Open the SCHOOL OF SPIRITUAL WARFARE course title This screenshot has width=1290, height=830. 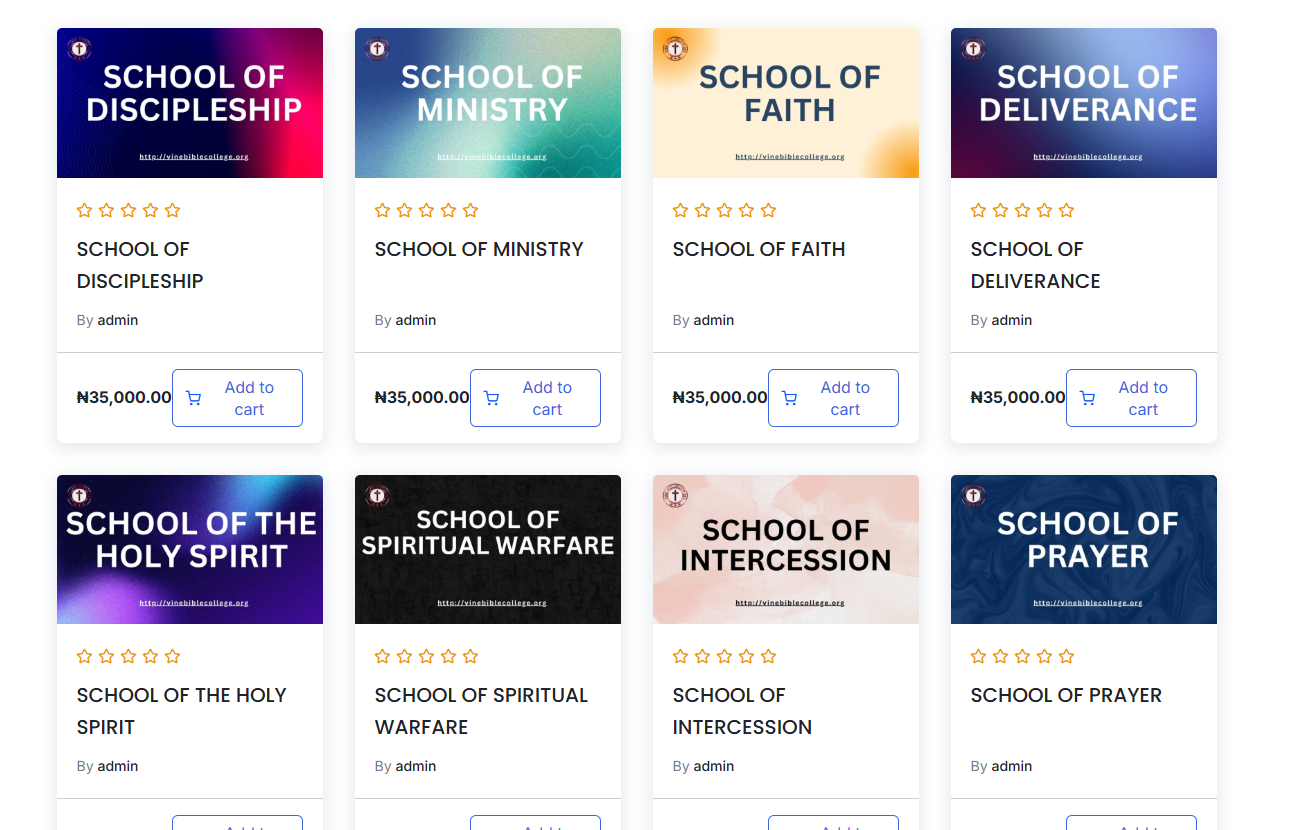481,711
